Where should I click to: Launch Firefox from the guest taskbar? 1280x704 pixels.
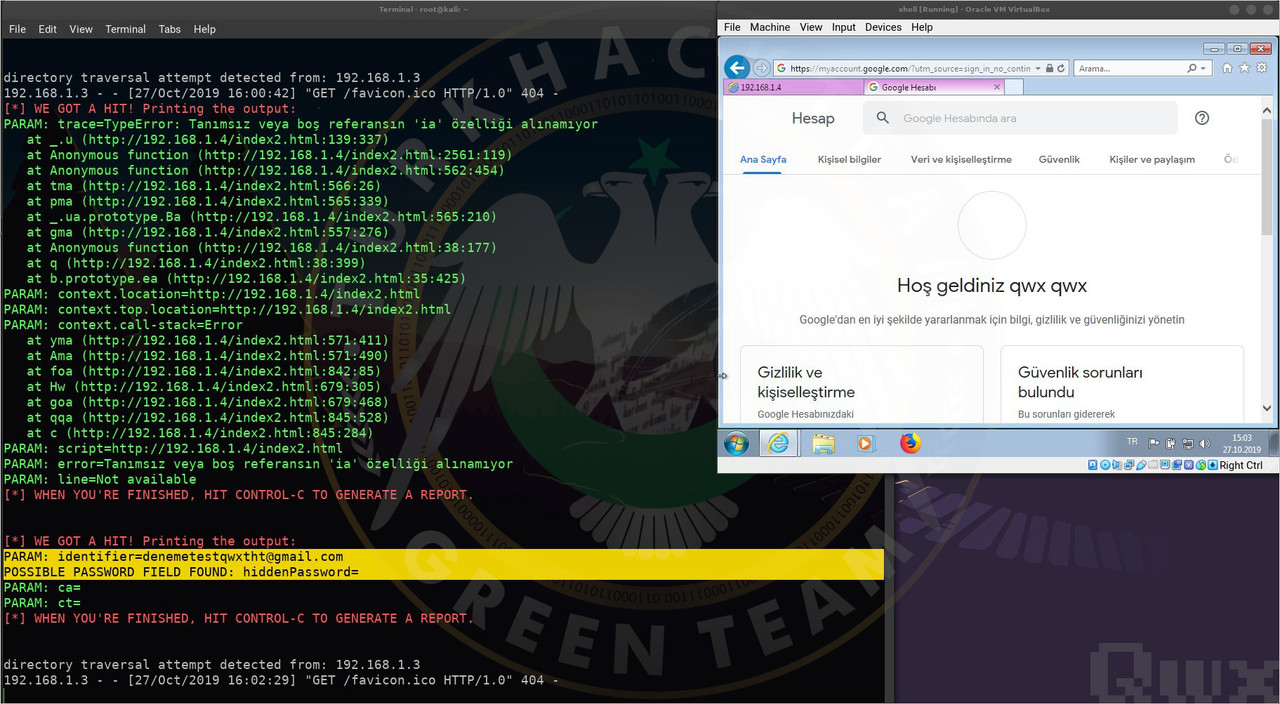[910, 443]
